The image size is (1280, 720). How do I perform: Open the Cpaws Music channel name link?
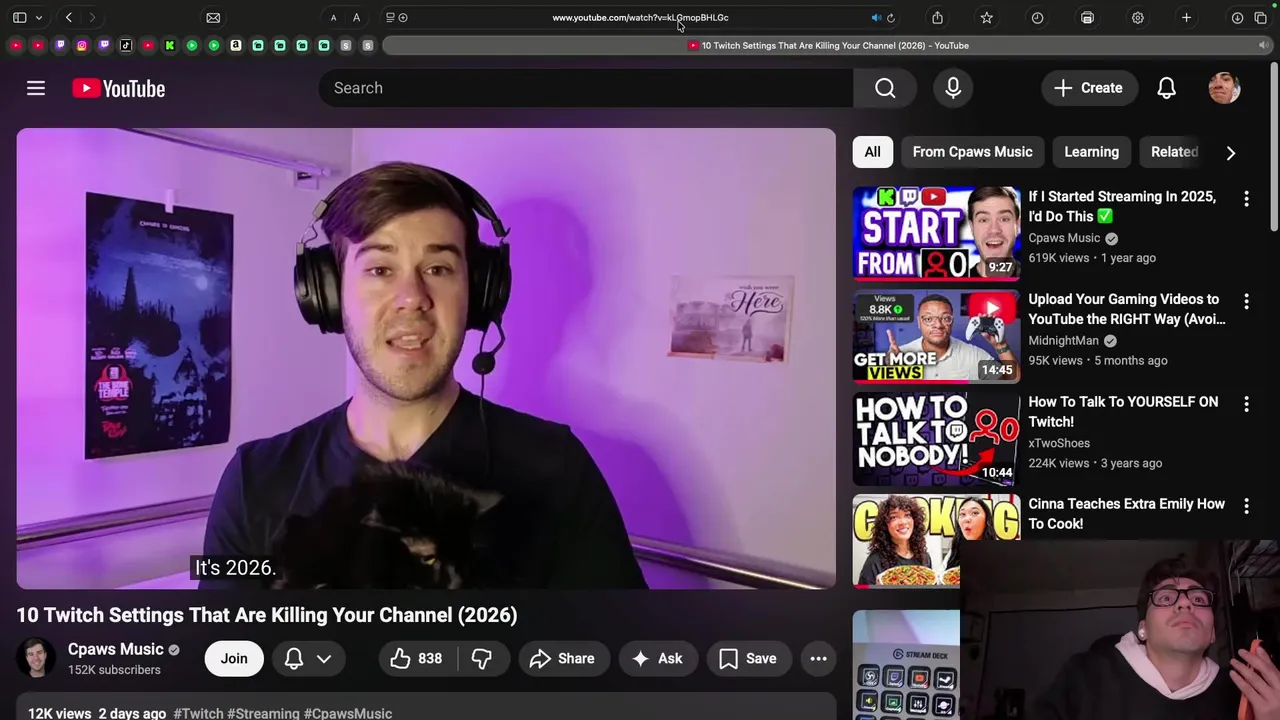[115, 649]
